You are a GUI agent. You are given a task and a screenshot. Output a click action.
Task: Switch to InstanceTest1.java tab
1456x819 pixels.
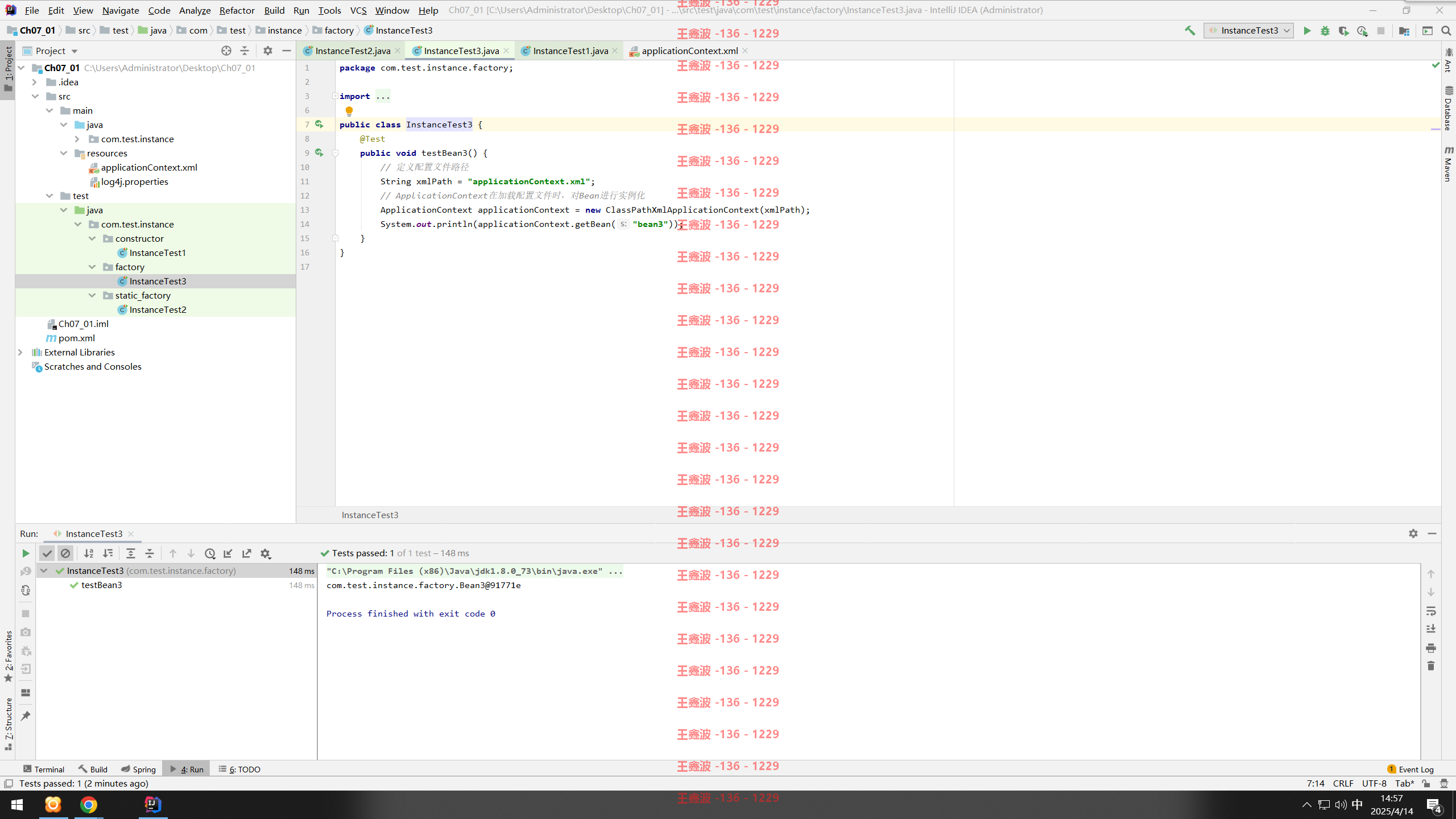click(570, 51)
